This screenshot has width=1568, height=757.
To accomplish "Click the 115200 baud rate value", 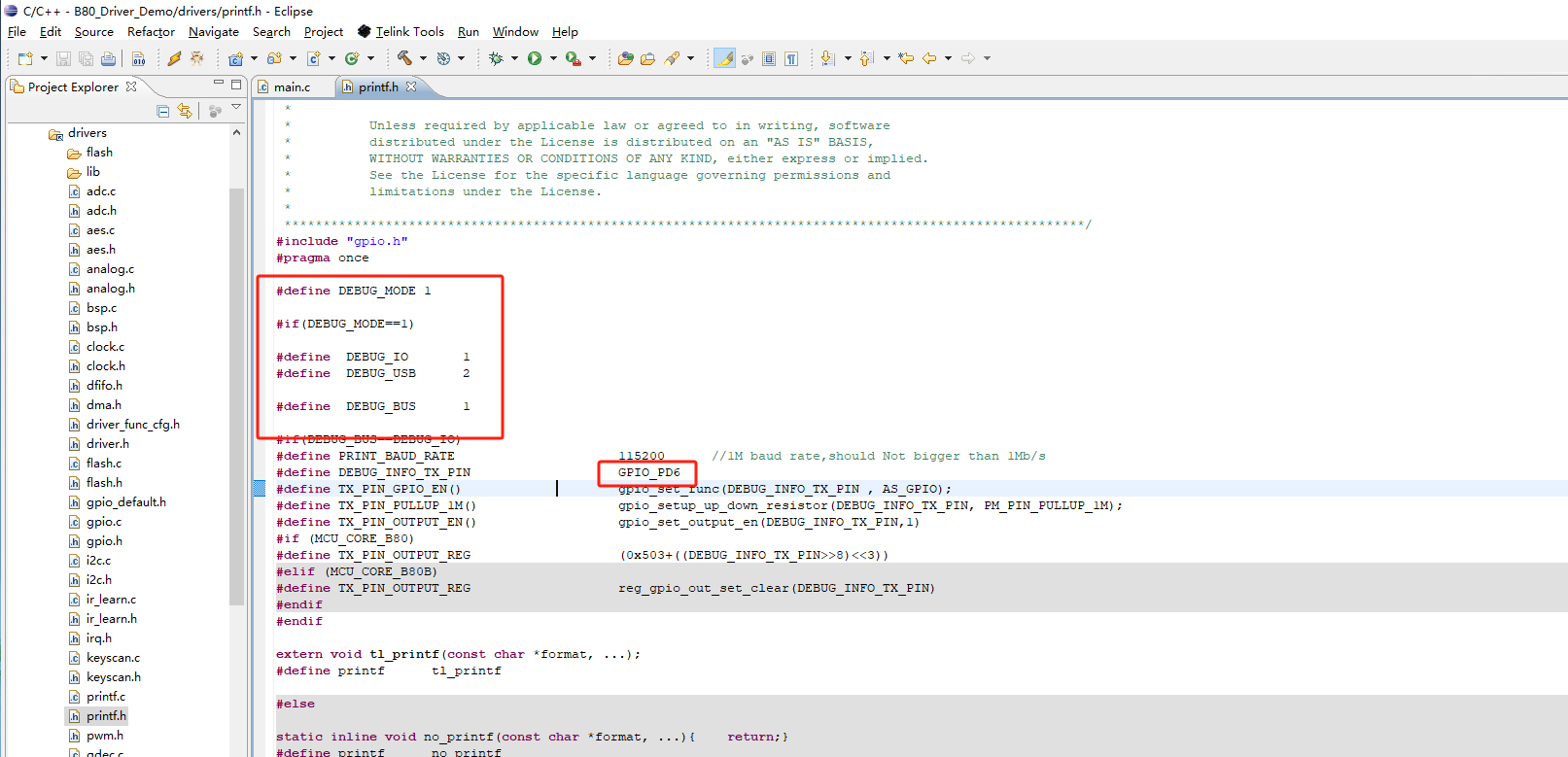I will pos(642,456).
